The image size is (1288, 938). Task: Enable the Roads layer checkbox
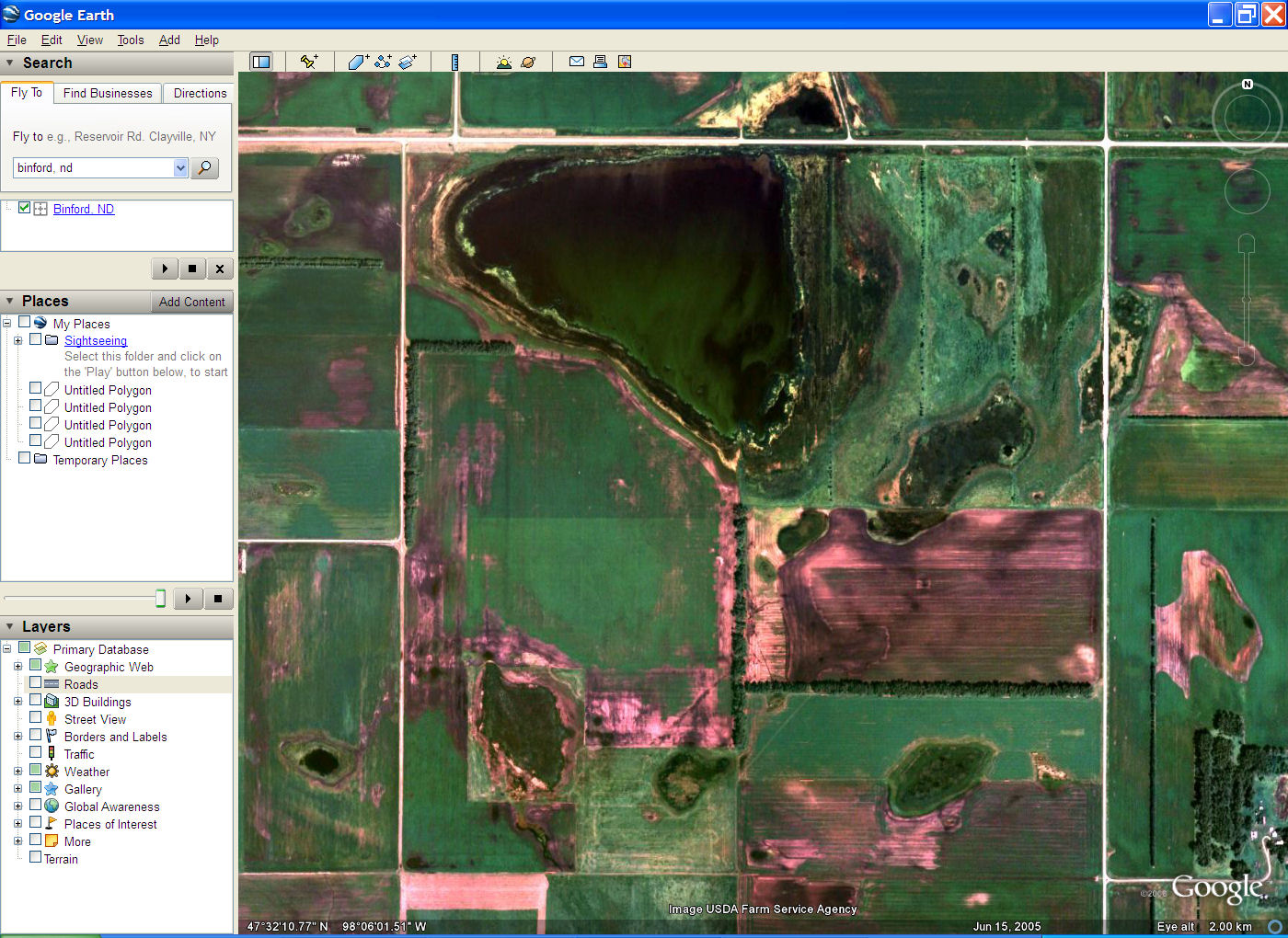click(35, 683)
